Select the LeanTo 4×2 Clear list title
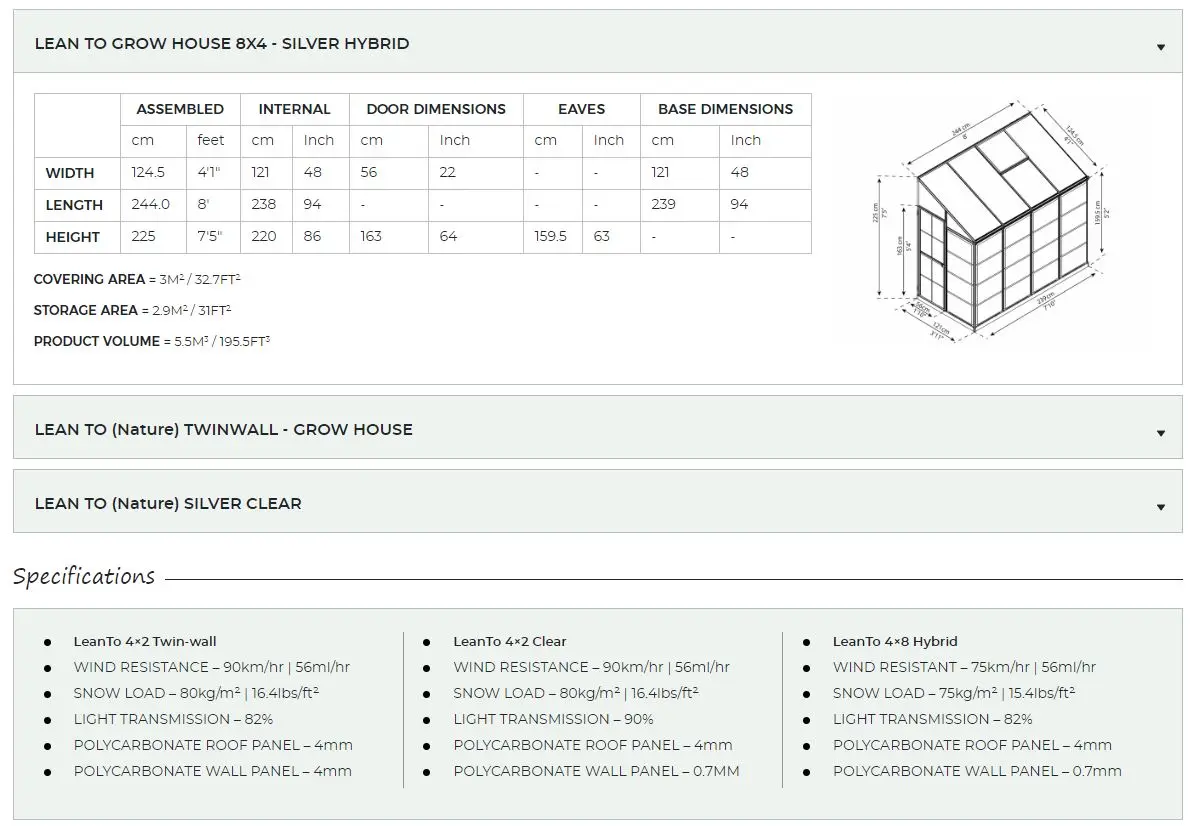1197x826 pixels. 510,641
